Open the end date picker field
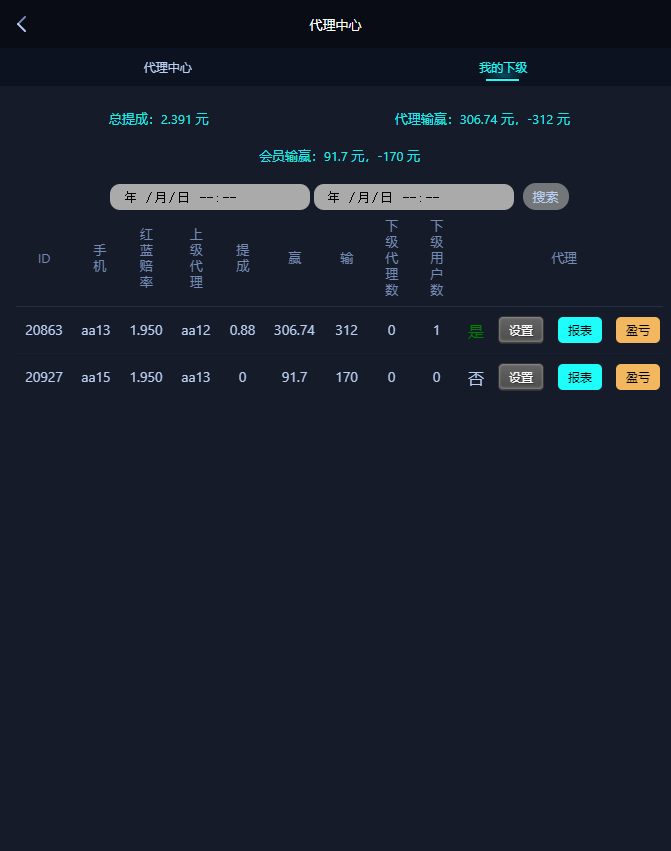671x851 pixels. (414, 197)
